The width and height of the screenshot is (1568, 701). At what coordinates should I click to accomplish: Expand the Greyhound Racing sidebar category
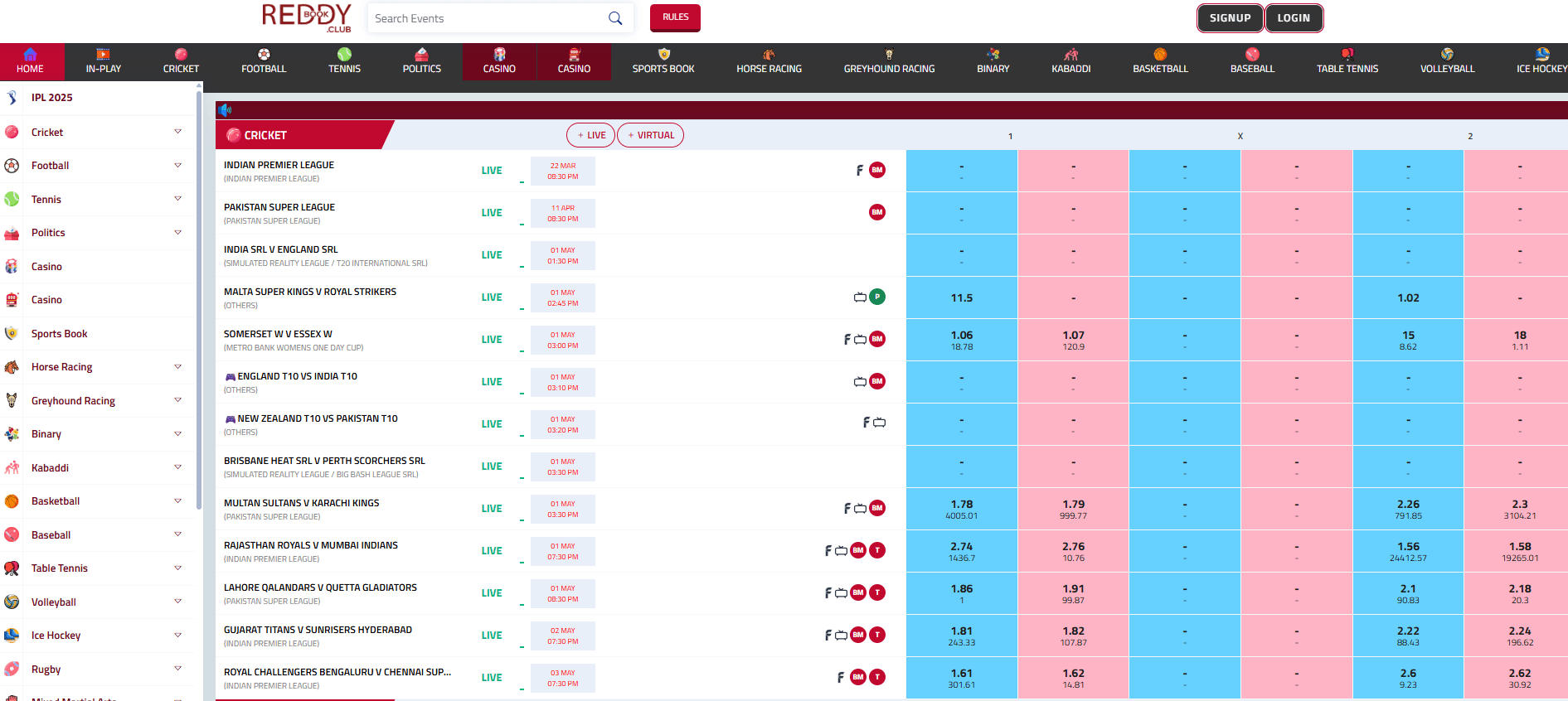177,400
